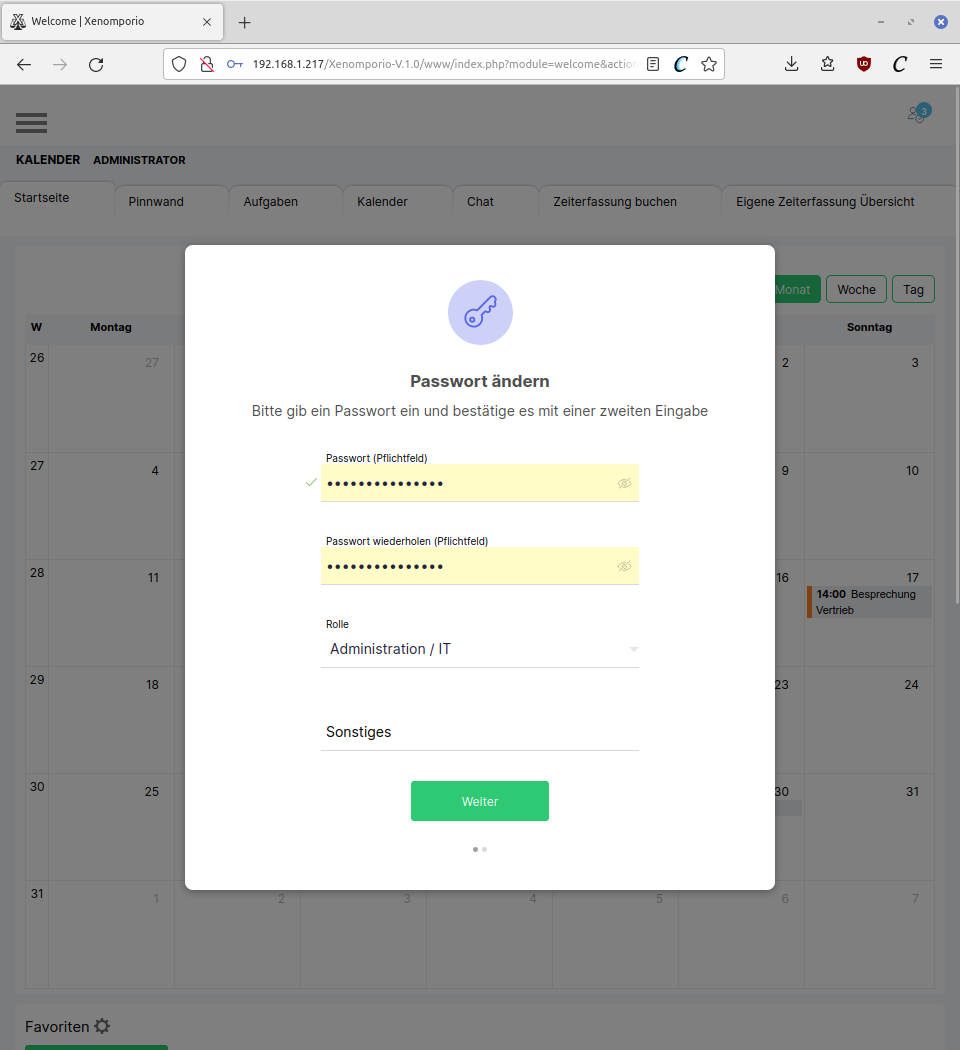
Task: Open the 14:00 Besprechung Vertrieb event
Action: click(869, 602)
